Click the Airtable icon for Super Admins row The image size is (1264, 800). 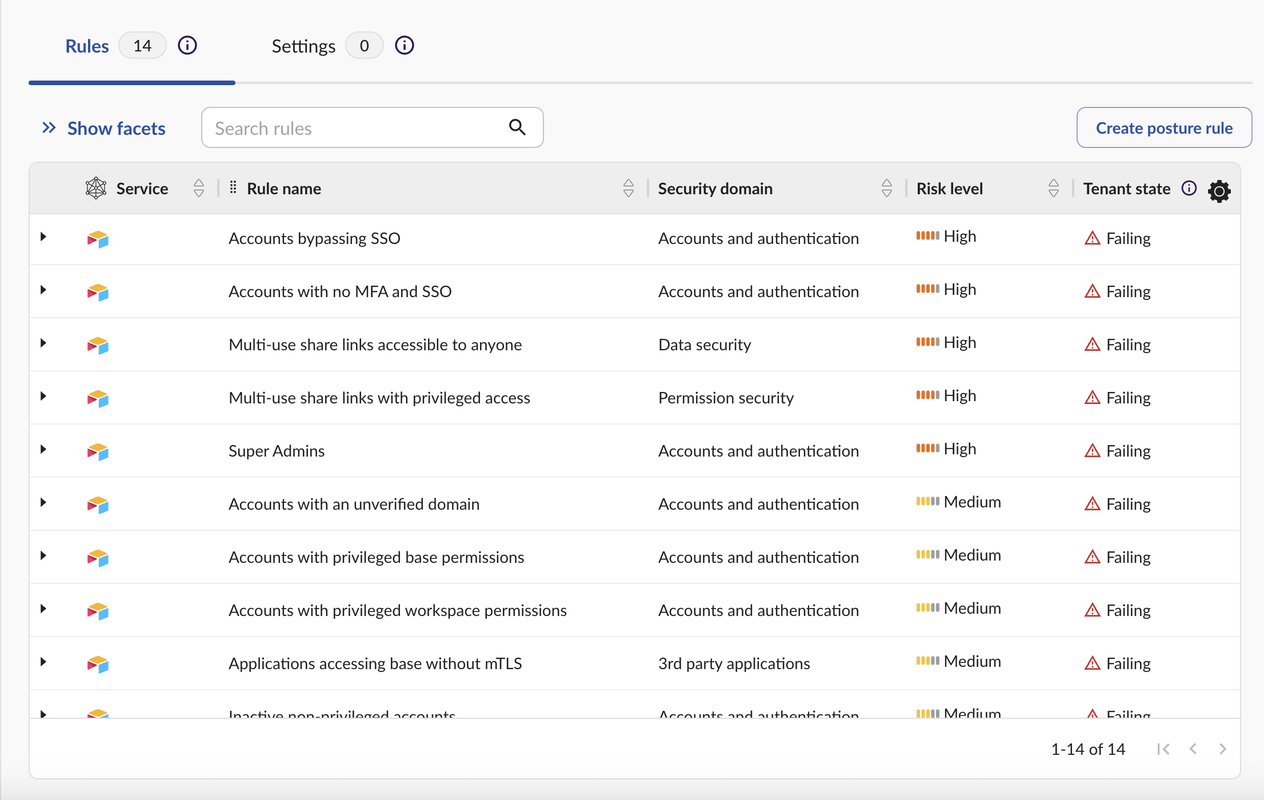coord(97,452)
